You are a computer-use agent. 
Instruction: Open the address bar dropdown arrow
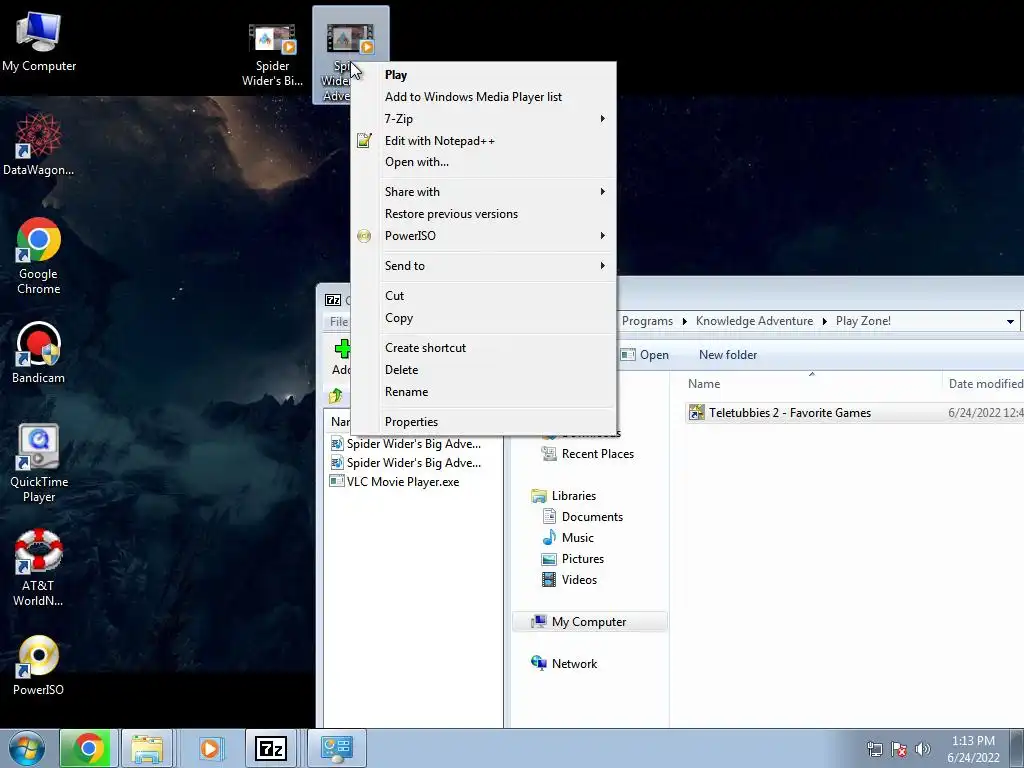point(1010,321)
